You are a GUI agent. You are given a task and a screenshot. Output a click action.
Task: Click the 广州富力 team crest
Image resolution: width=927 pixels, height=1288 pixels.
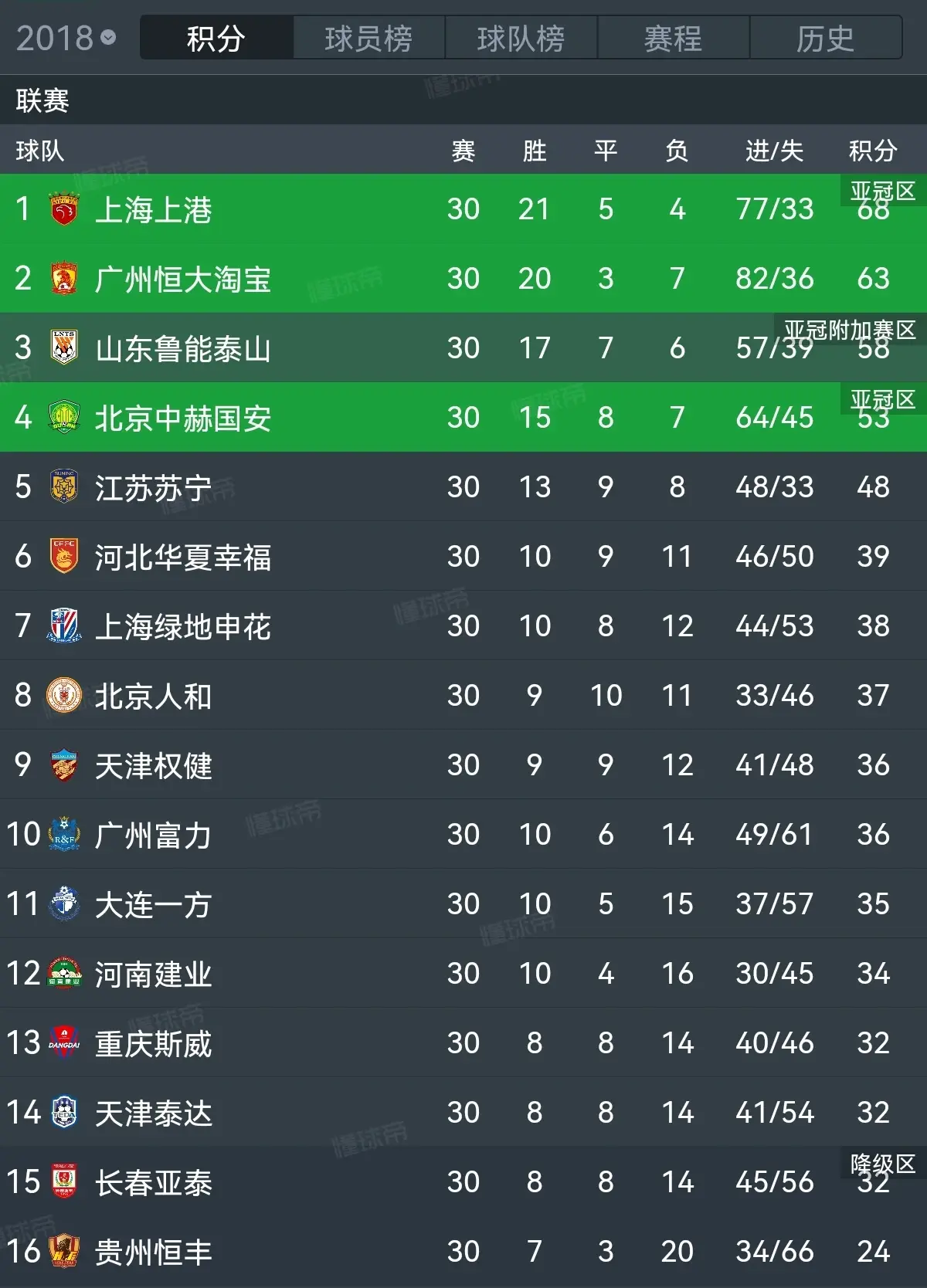pos(64,835)
